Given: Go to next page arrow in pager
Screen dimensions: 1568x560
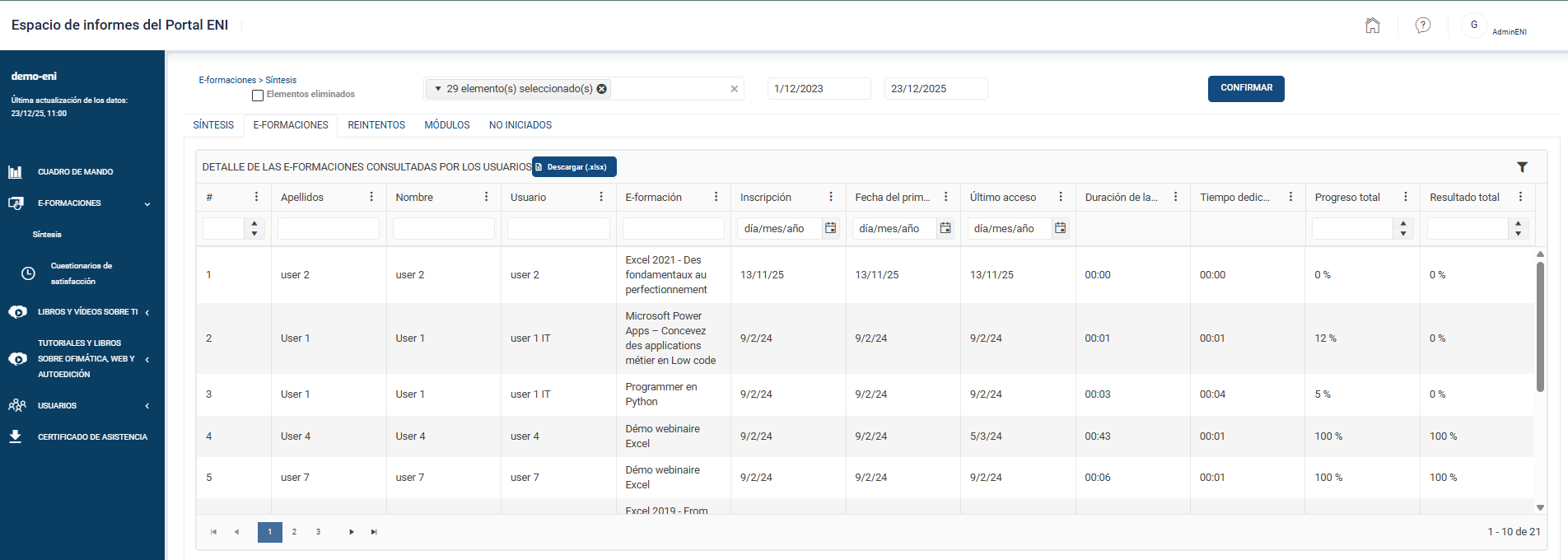Looking at the screenshot, I should point(352,532).
